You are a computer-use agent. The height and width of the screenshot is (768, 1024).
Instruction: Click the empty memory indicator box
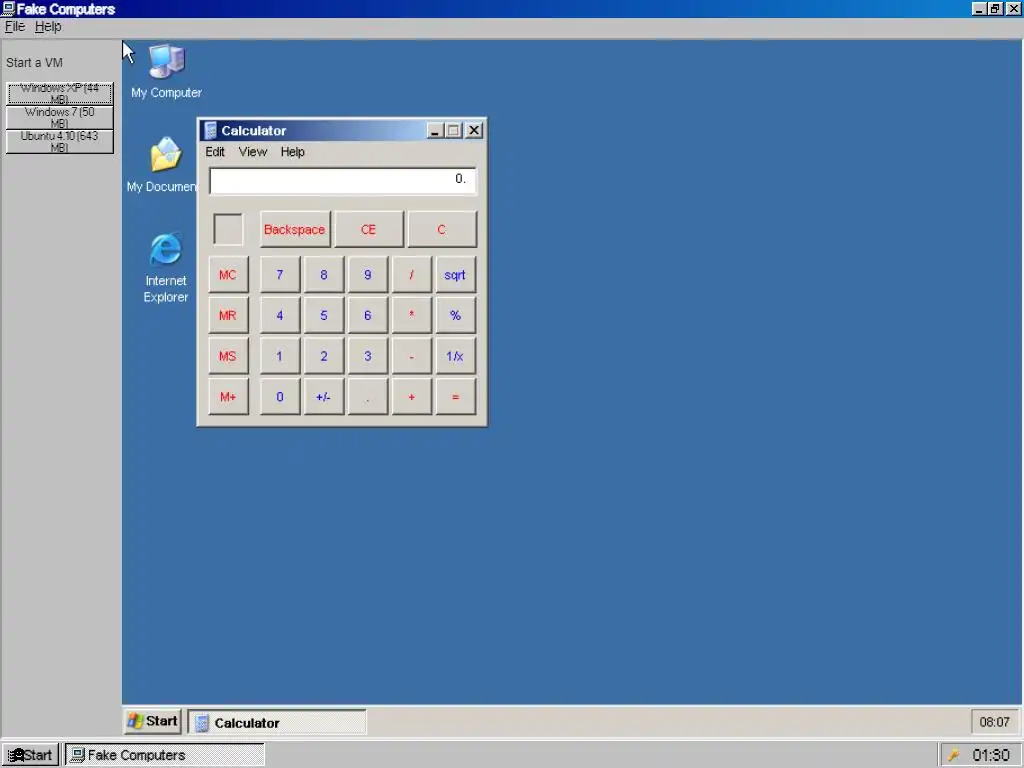coord(228,229)
